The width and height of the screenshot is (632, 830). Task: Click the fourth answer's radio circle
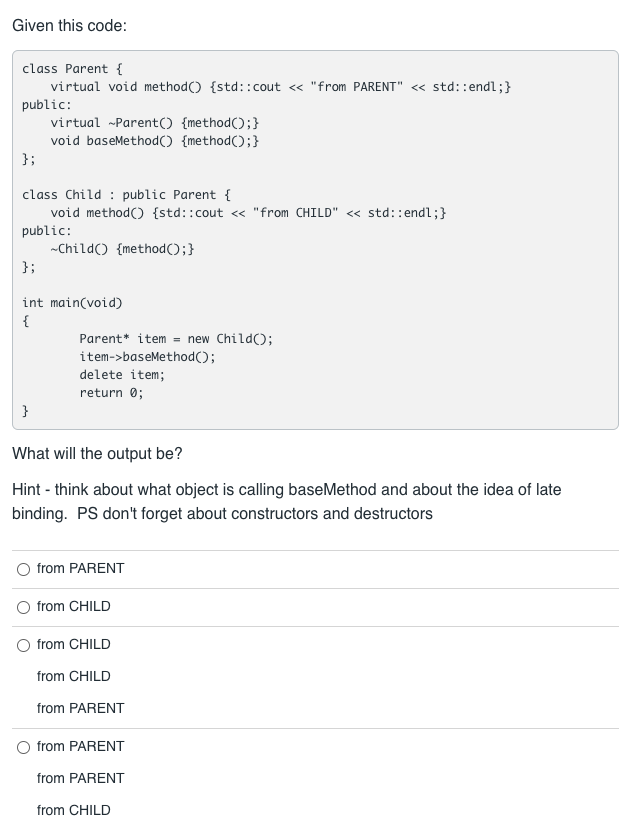click(x=23, y=746)
